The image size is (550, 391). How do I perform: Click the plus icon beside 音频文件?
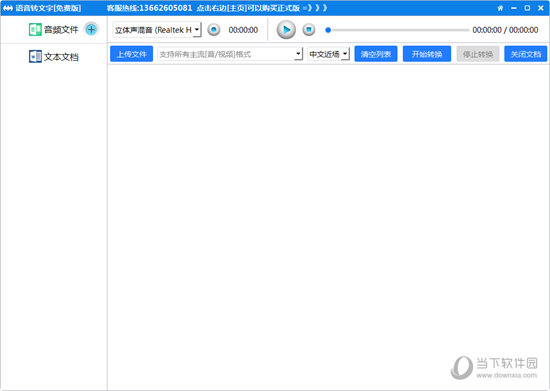[91, 29]
